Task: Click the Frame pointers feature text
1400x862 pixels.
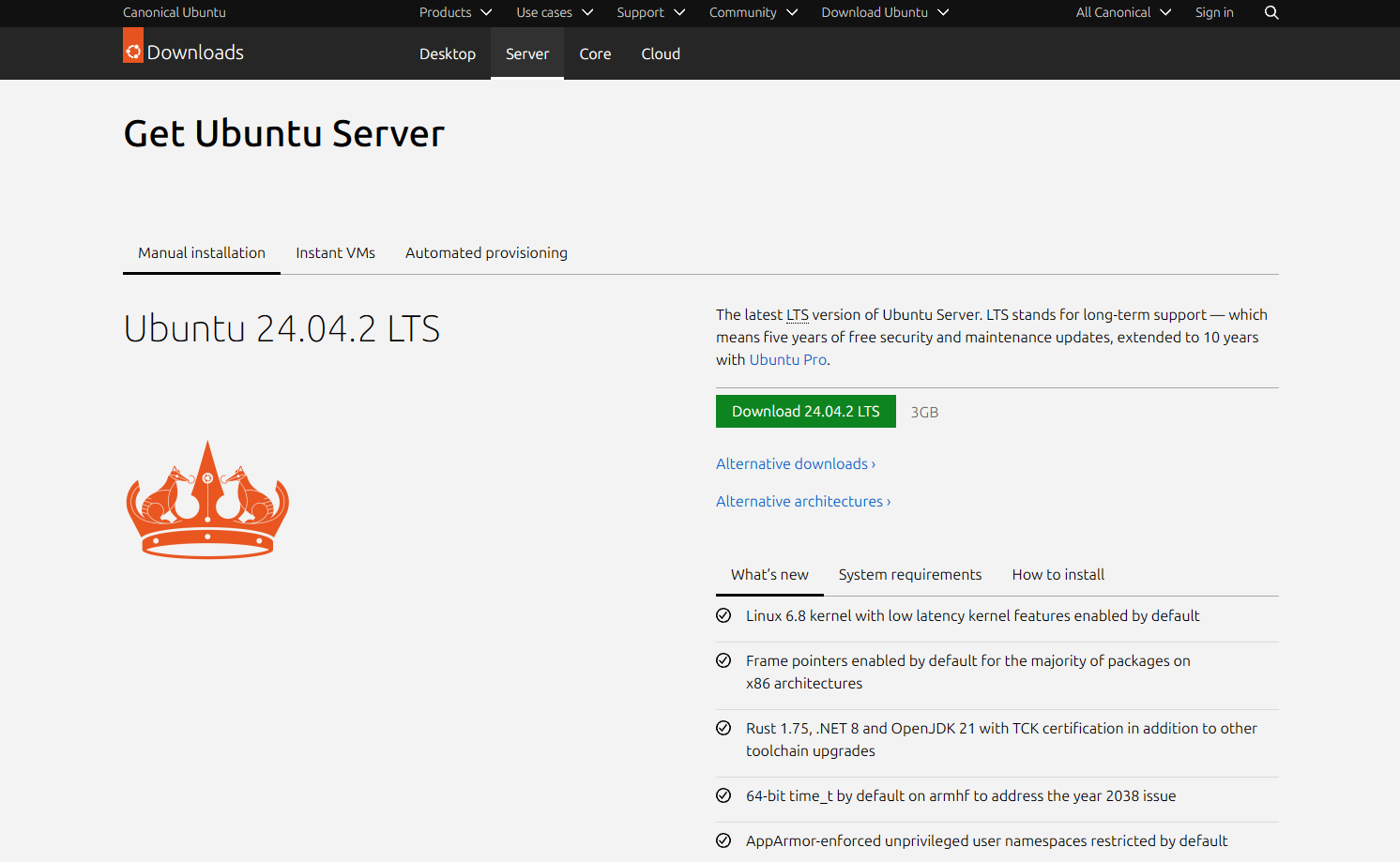Action: 967,672
